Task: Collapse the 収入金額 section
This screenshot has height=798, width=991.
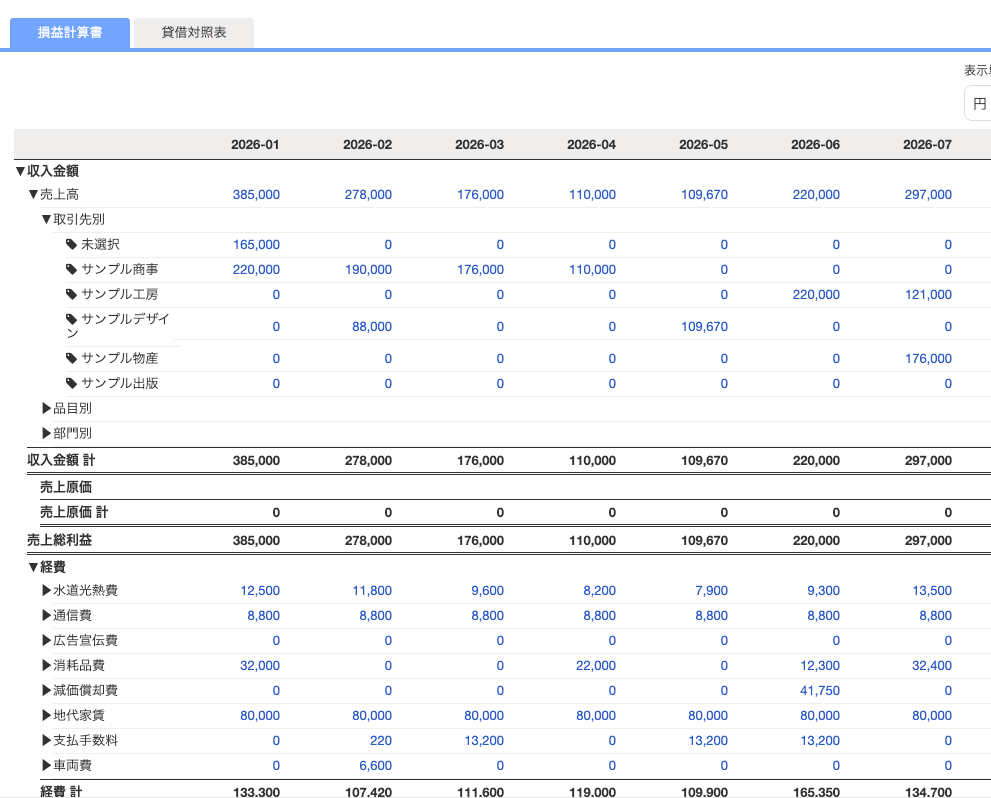Action: pyautogui.click(x=20, y=171)
